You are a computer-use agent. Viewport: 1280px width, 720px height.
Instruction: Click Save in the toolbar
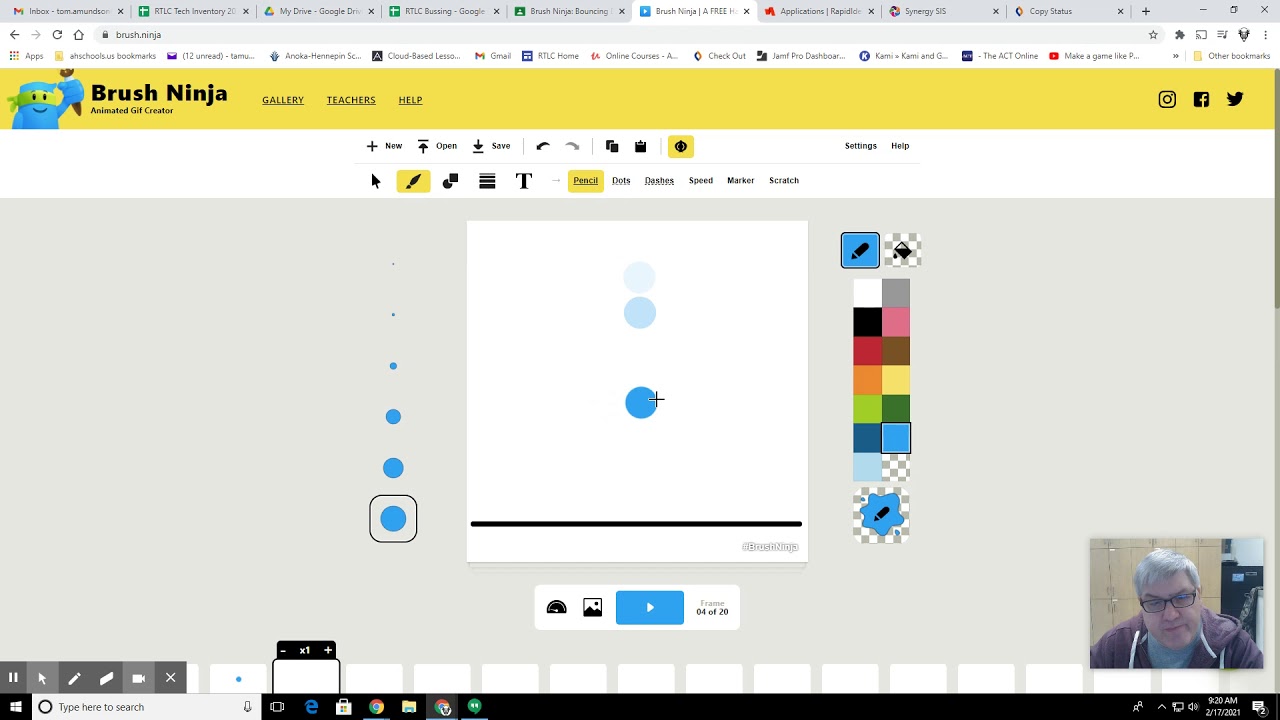(491, 146)
